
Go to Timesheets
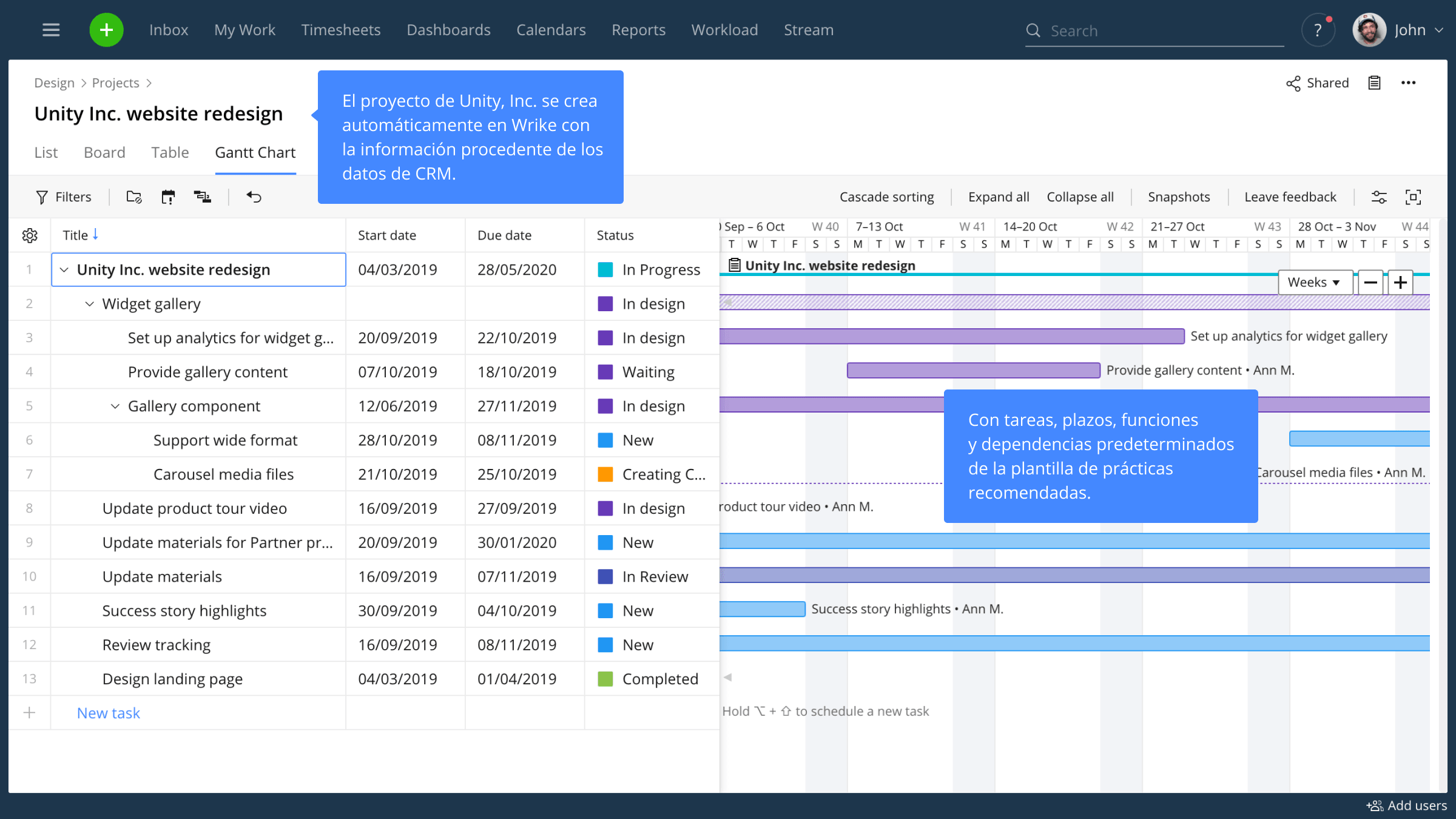click(x=341, y=30)
